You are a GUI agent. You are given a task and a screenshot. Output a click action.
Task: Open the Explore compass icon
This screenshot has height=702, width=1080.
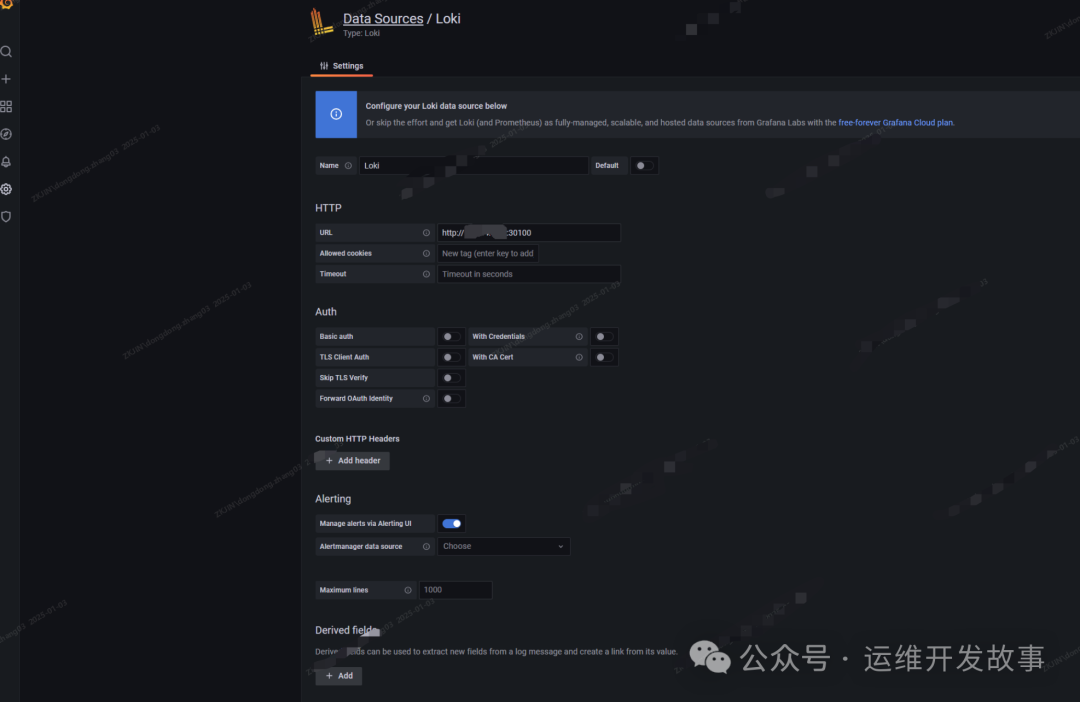click(x=6, y=134)
